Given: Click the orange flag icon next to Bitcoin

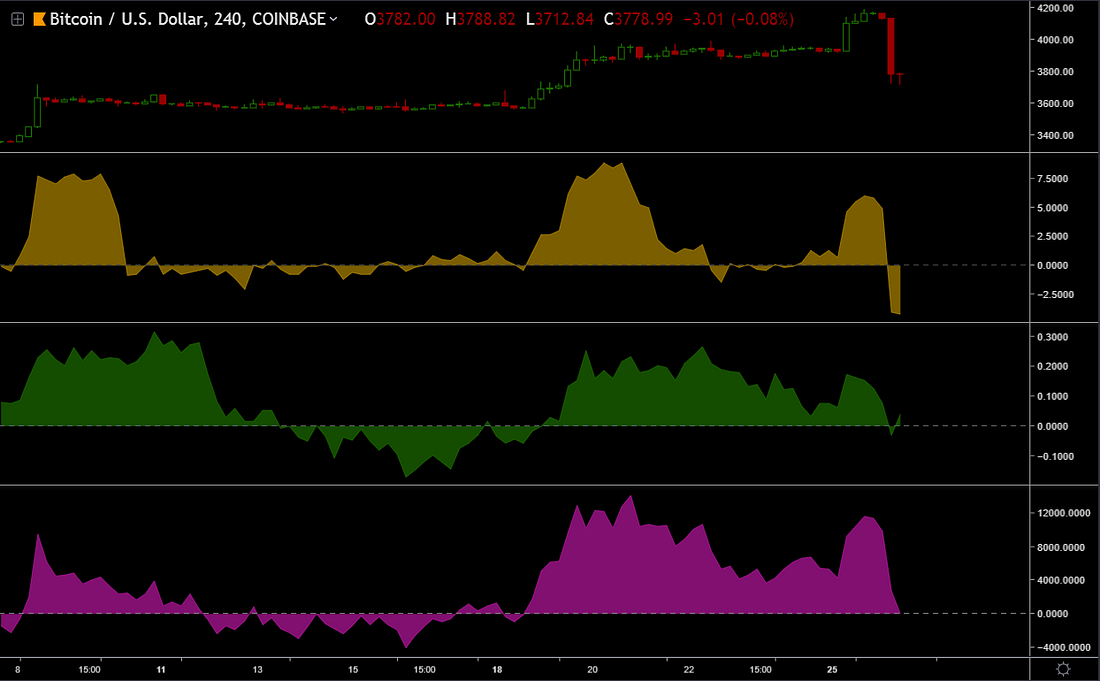Looking at the screenshot, I should click(40, 20).
